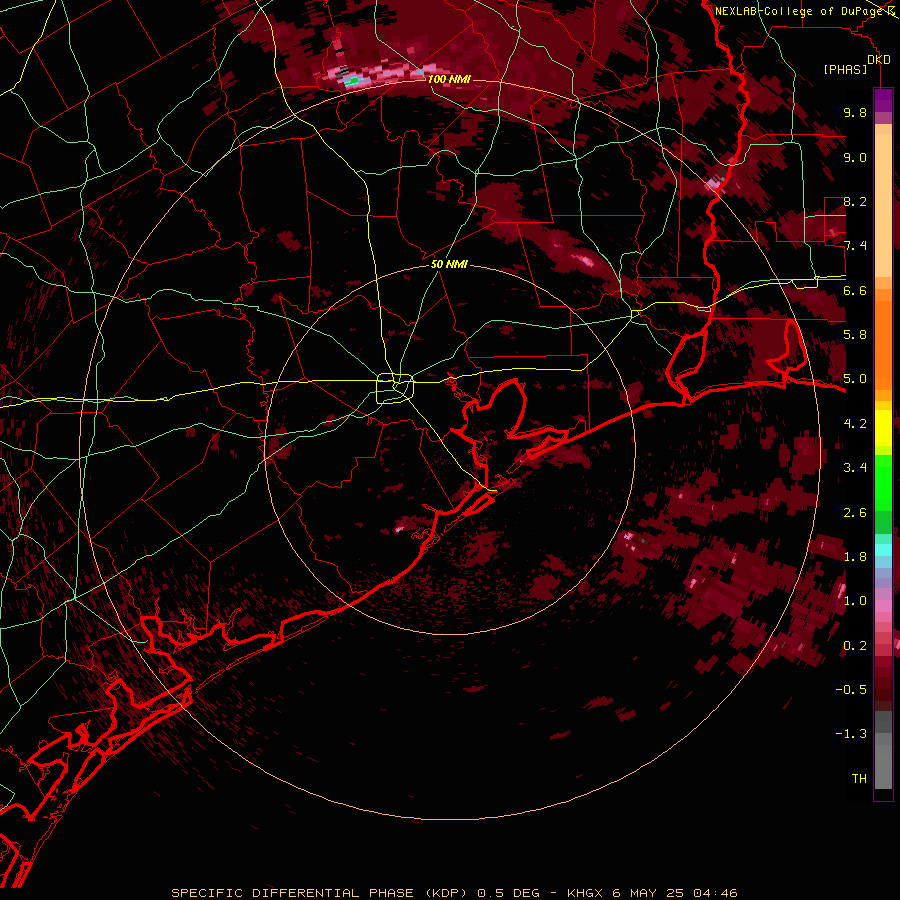The width and height of the screenshot is (900, 900).
Task: Click the 9.0 scale label
Action: point(855,157)
